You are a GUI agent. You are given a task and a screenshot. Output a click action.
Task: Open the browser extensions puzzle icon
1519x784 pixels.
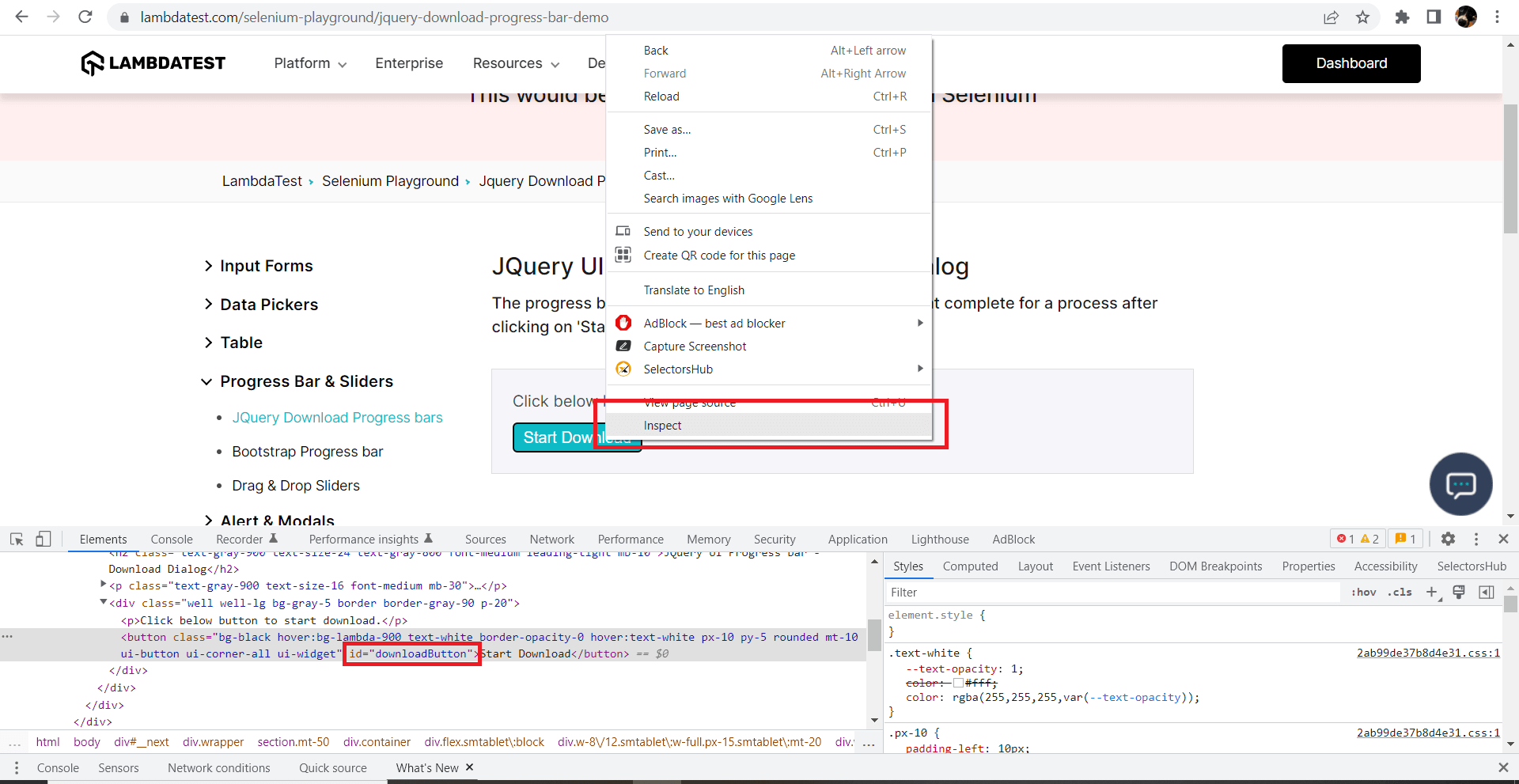pyautogui.click(x=1402, y=17)
